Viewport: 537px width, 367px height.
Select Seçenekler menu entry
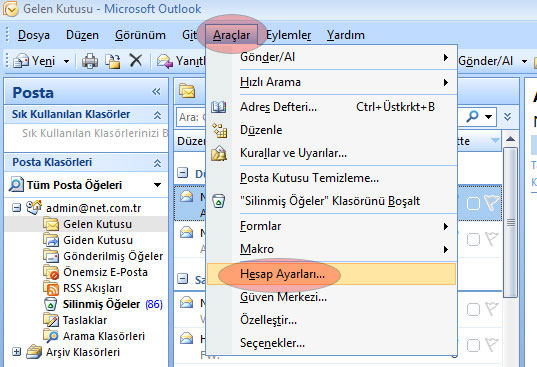[331, 343]
